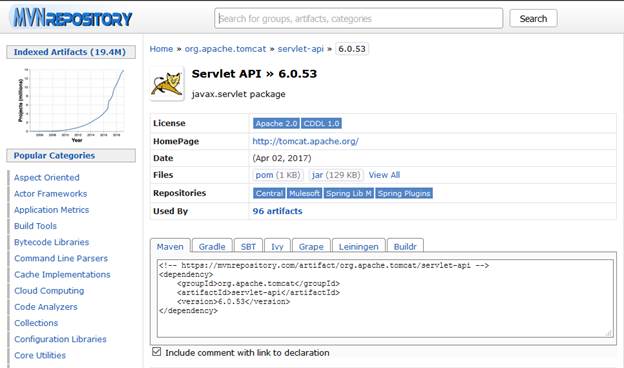This screenshot has height=368, width=624.
Task: Open the Build Tools category
Action: pos(35,226)
